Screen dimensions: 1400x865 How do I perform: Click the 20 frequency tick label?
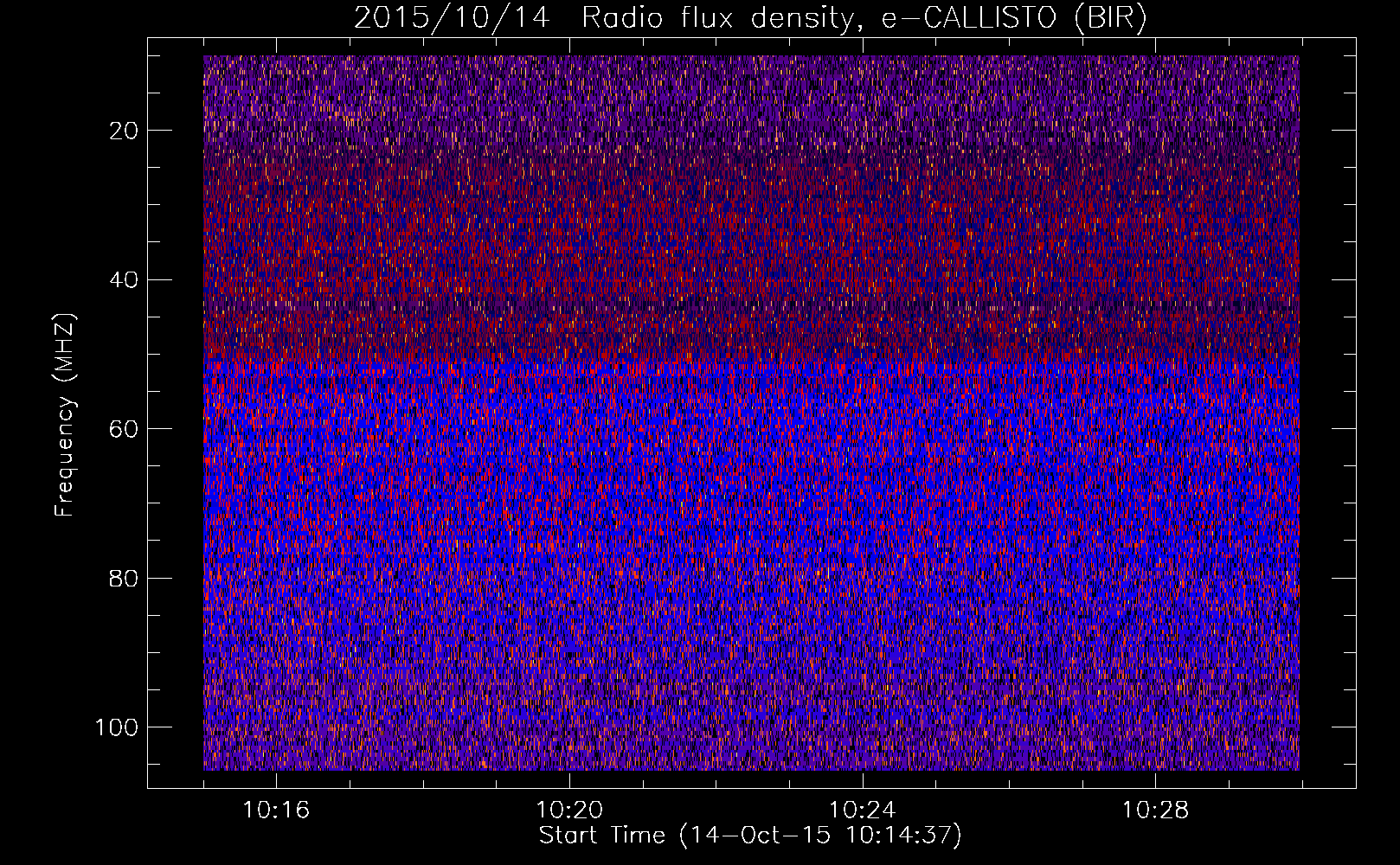pyautogui.click(x=125, y=131)
